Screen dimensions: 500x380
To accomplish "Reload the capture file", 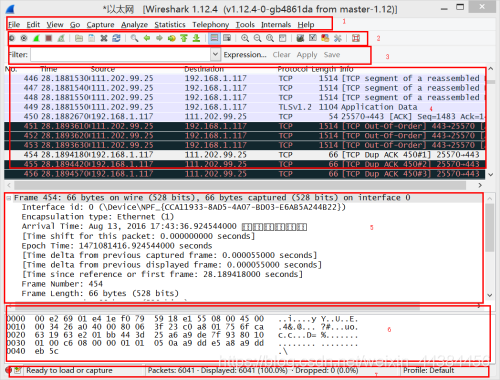I will coord(116,38).
